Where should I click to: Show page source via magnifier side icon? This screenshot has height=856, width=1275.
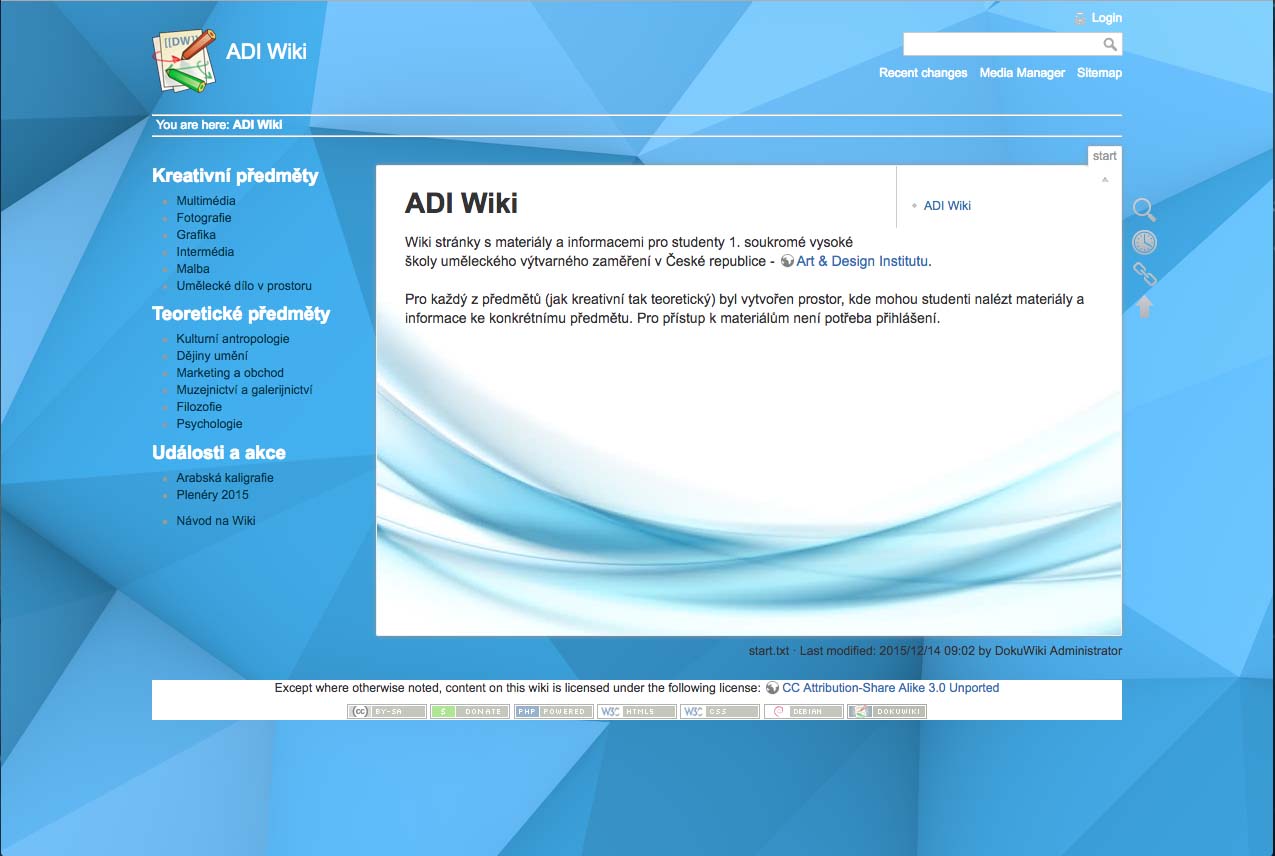1144,210
